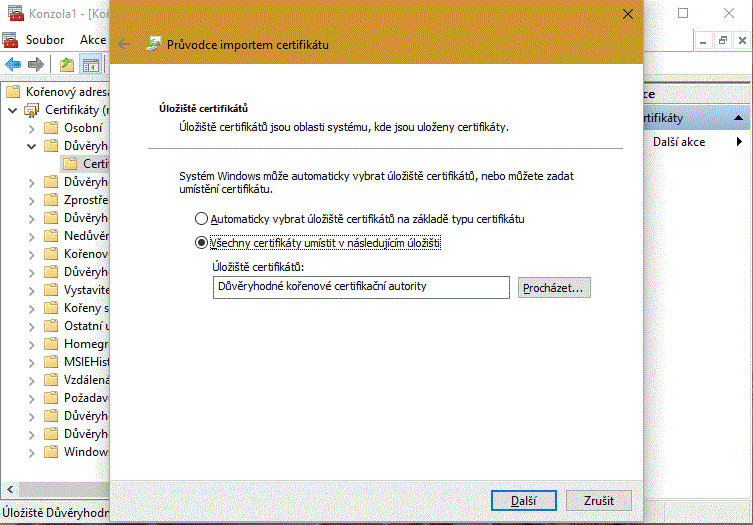The image size is (753, 525).
Task: Click the wizard's back arrow in header
Action: [124, 44]
